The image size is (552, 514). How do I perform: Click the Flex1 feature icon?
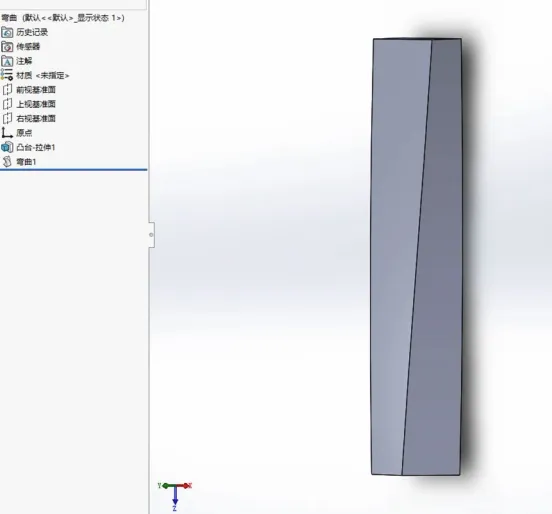click(x=7, y=162)
